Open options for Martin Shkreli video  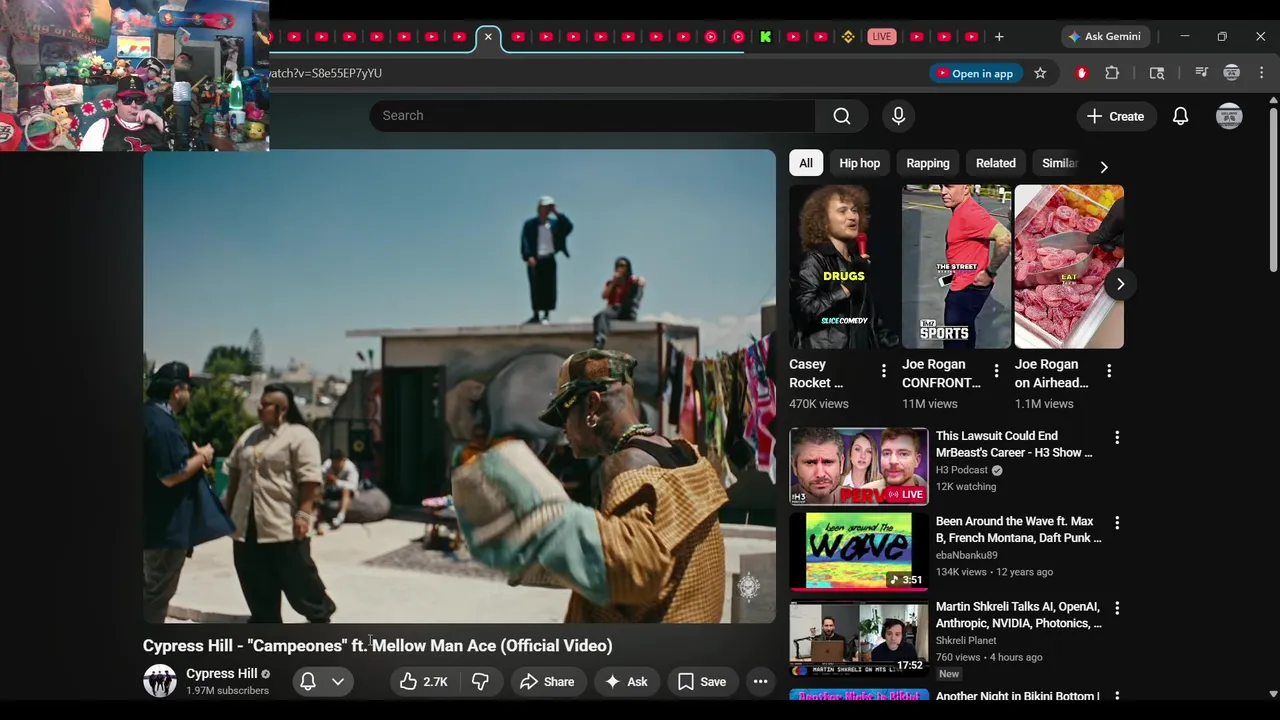(x=1117, y=608)
